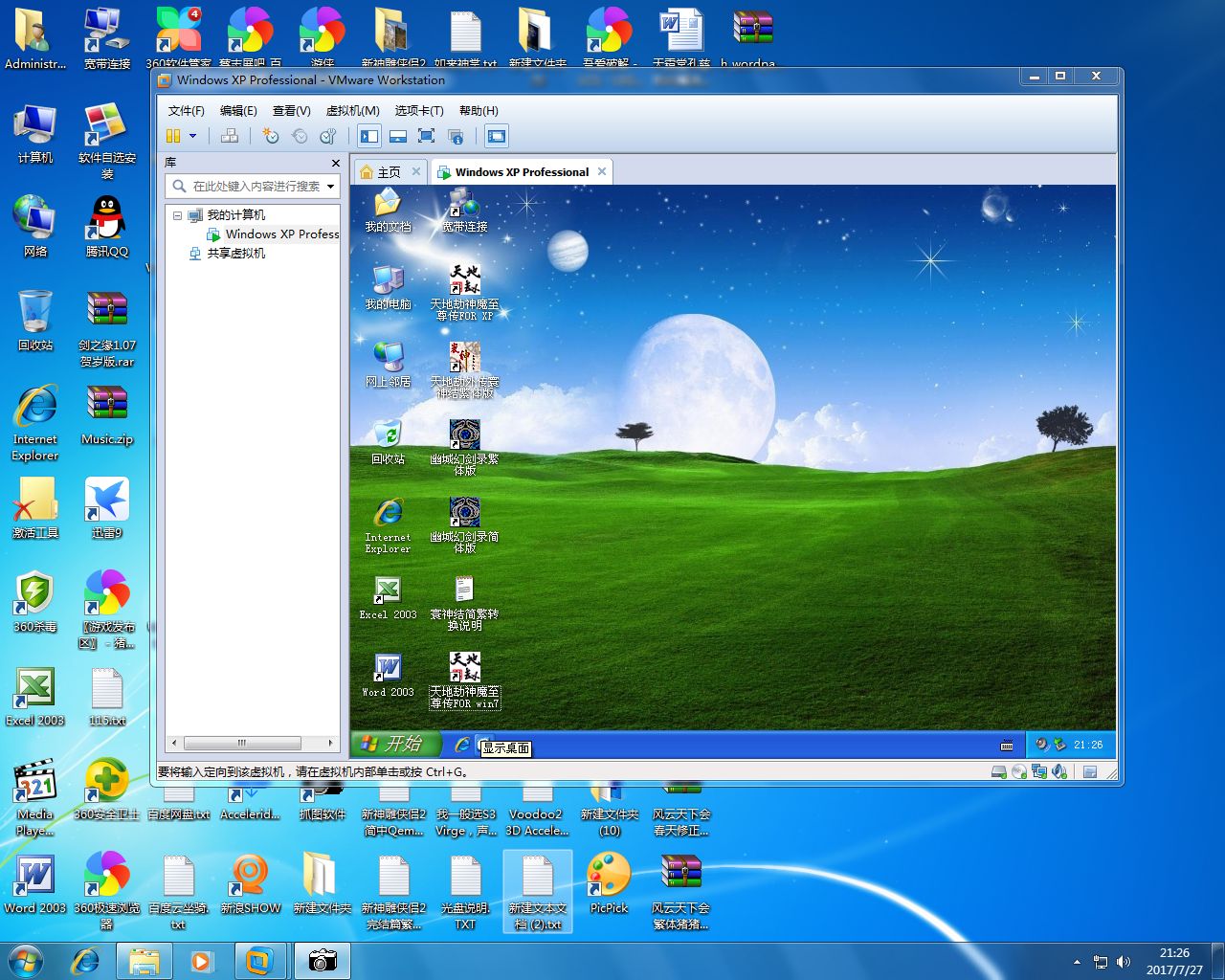The image size is (1225, 980).
Task: Open the 虚拟机(M) menu
Action: click(353, 110)
